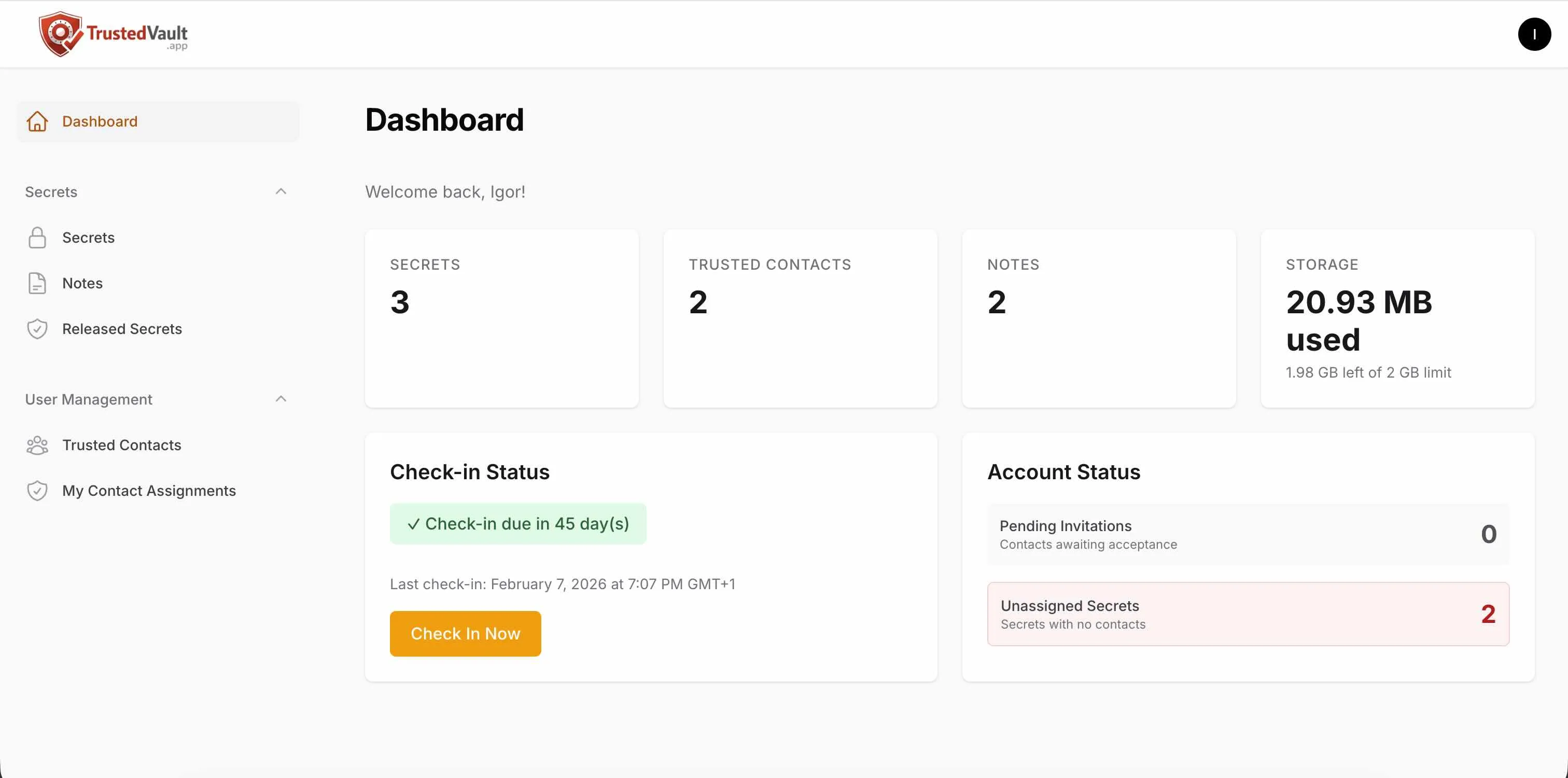
Task: Select the lock icon beside Secrets
Action: pyautogui.click(x=37, y=238)
